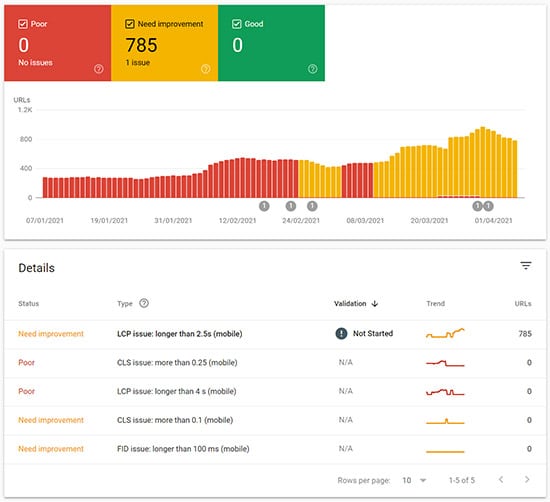The image size is (550, 502).
Task: Open the Details filter icon
Action: (525, 266)
